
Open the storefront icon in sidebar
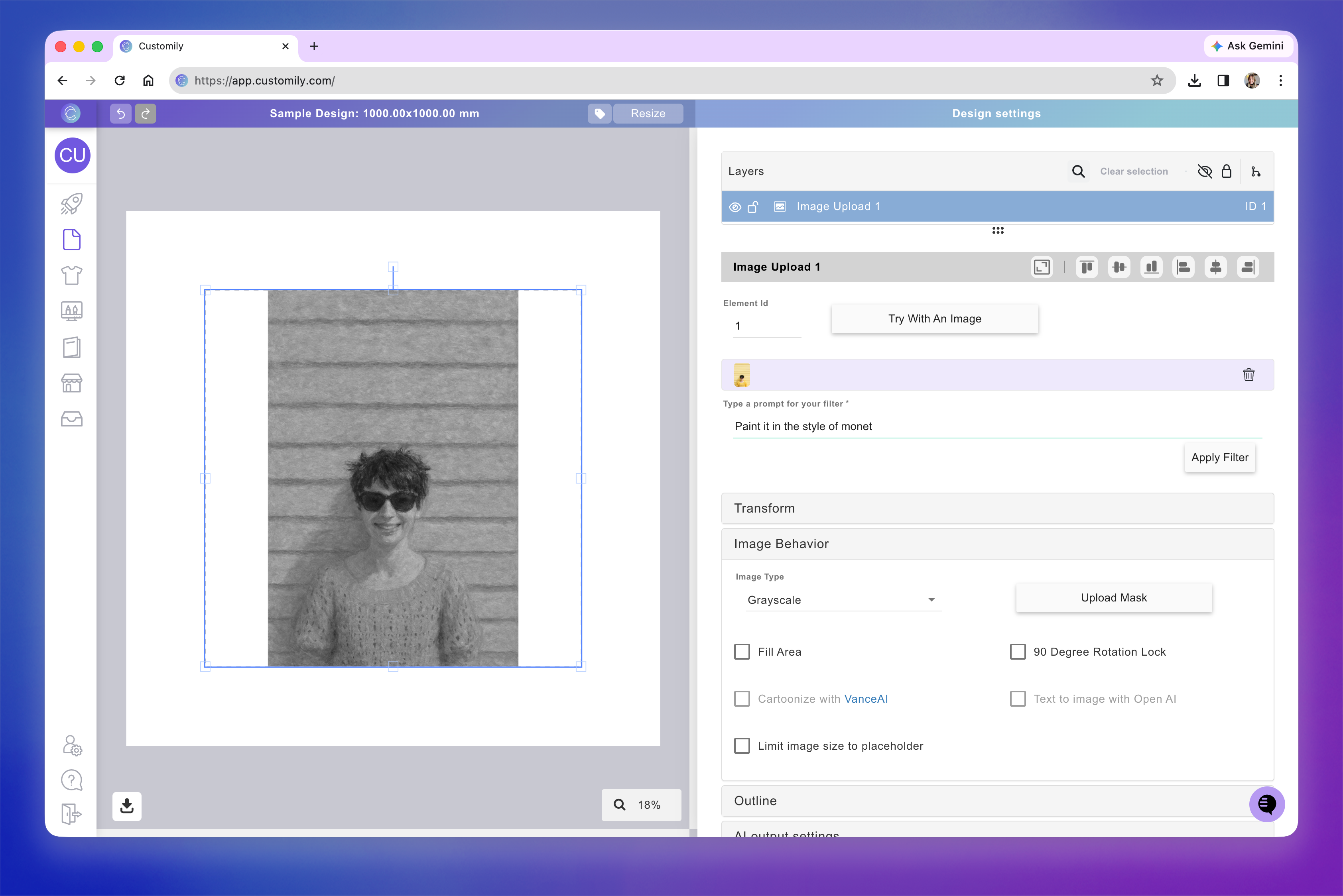point(71,383)
